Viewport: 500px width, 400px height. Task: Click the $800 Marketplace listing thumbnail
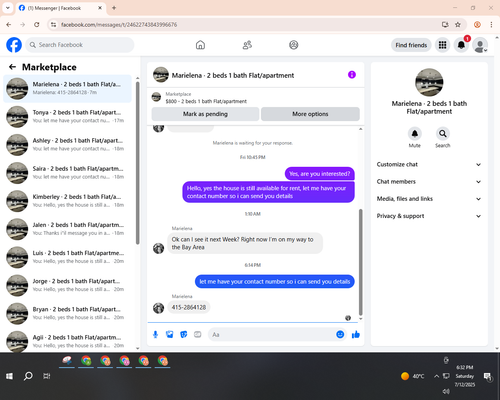click(x=156, y=97)
